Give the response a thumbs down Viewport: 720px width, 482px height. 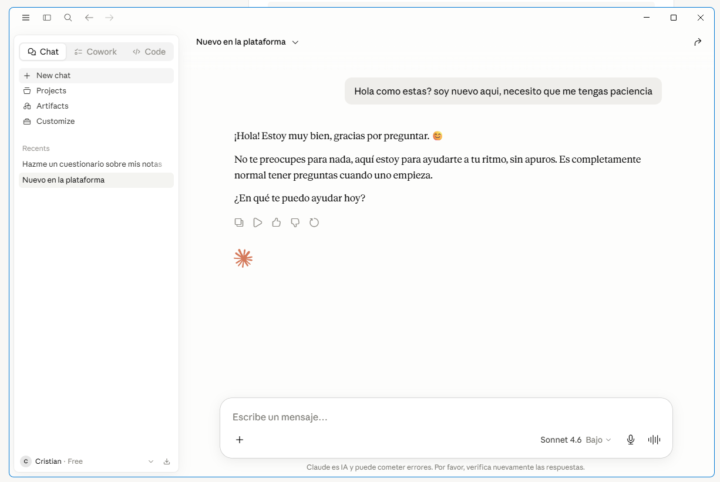(x=295, y=223)
